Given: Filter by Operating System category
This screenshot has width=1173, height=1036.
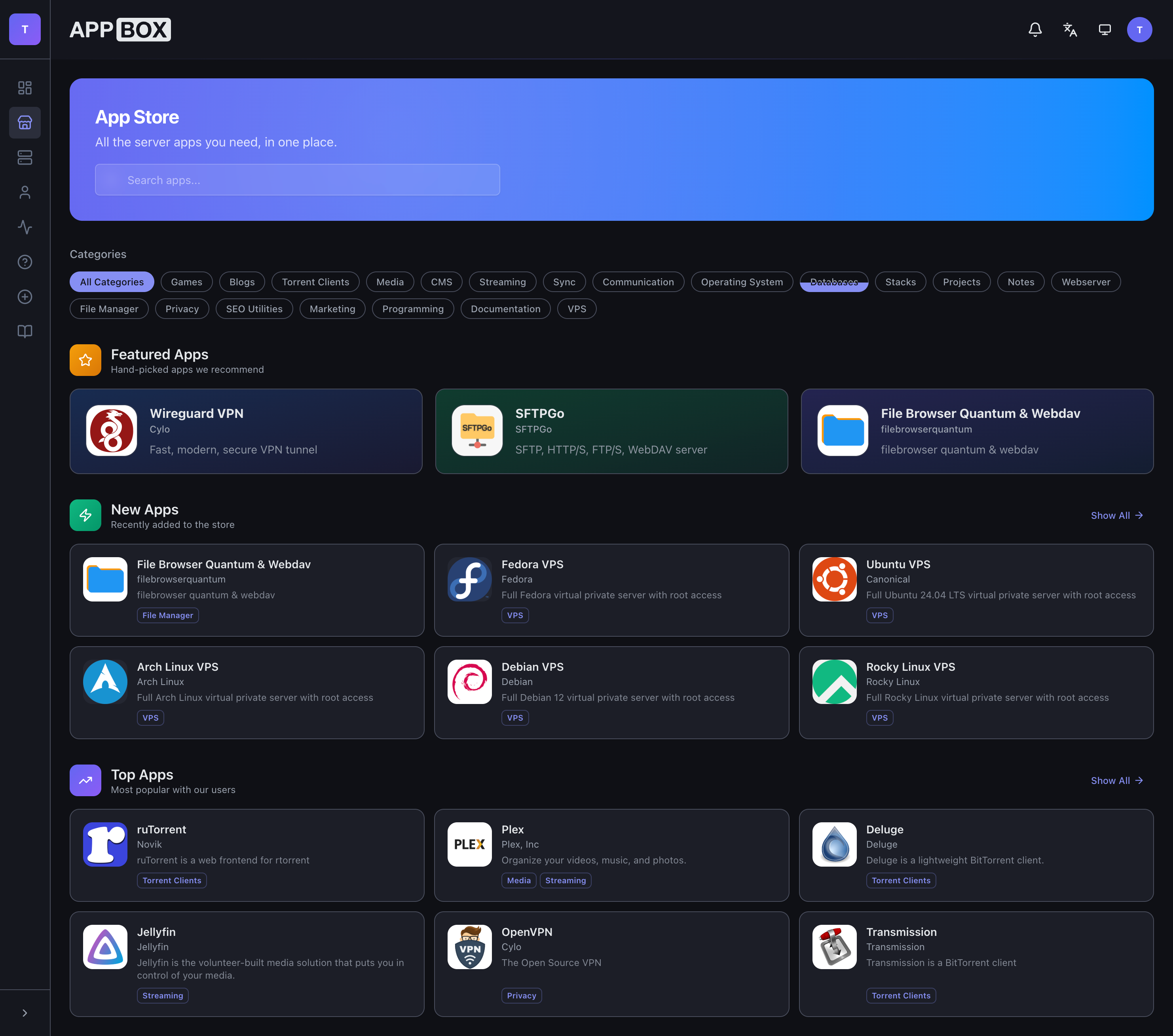Looking at the screenshot, I should pyautogui.click(x=742, y=282).
